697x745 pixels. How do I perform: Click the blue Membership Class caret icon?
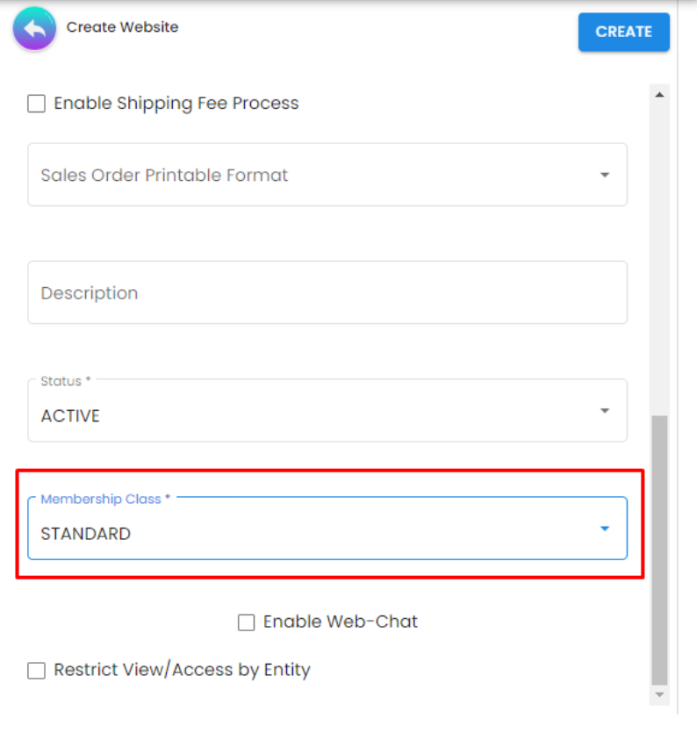[604, 529]
